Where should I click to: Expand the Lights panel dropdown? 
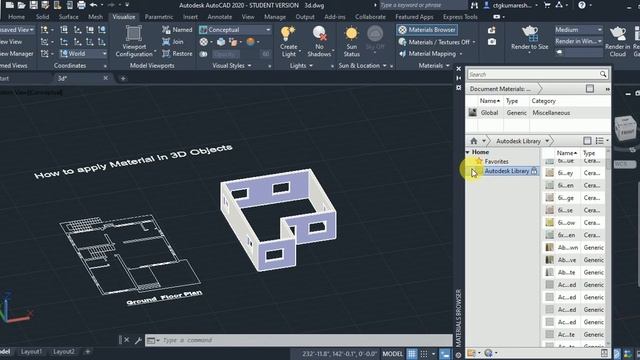[x=311, y=66]
